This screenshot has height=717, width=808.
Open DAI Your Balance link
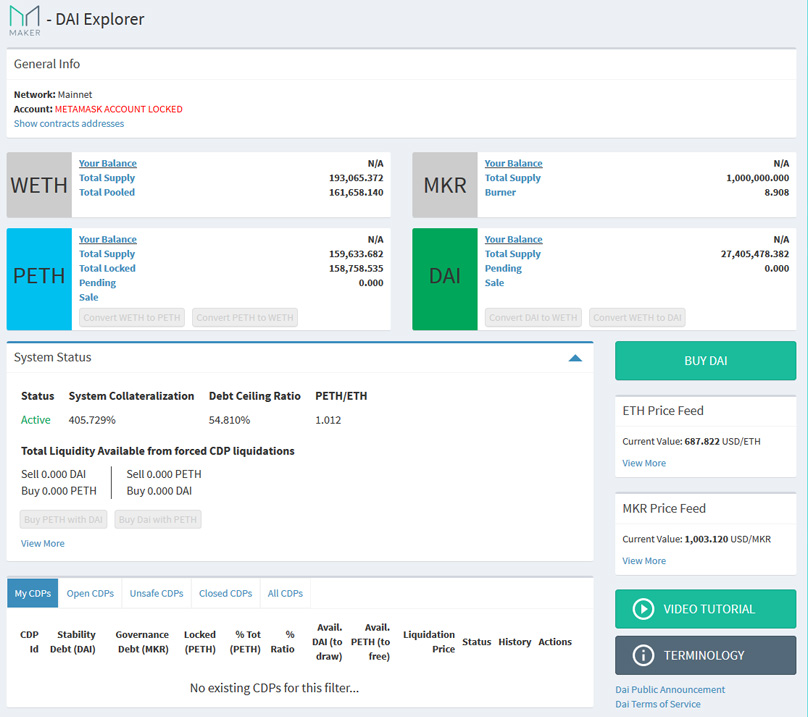coord(513,239)
